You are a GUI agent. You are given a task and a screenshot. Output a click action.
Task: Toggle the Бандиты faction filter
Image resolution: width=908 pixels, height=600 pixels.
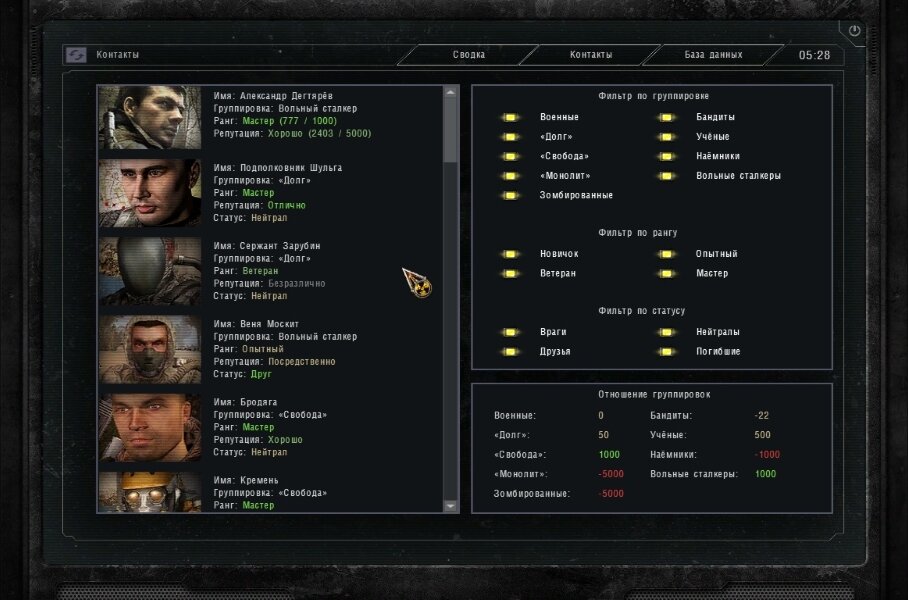point(667,118)
